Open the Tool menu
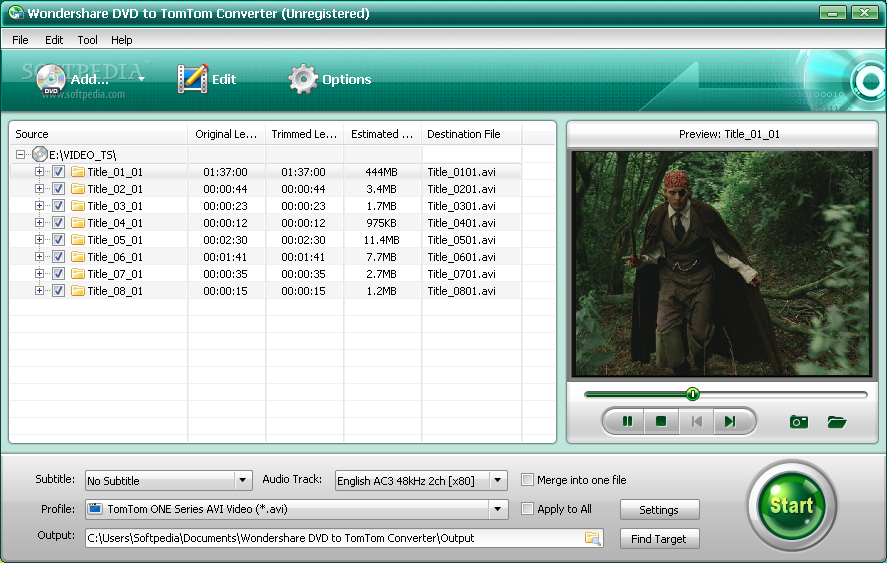 [x=88, y=40]
